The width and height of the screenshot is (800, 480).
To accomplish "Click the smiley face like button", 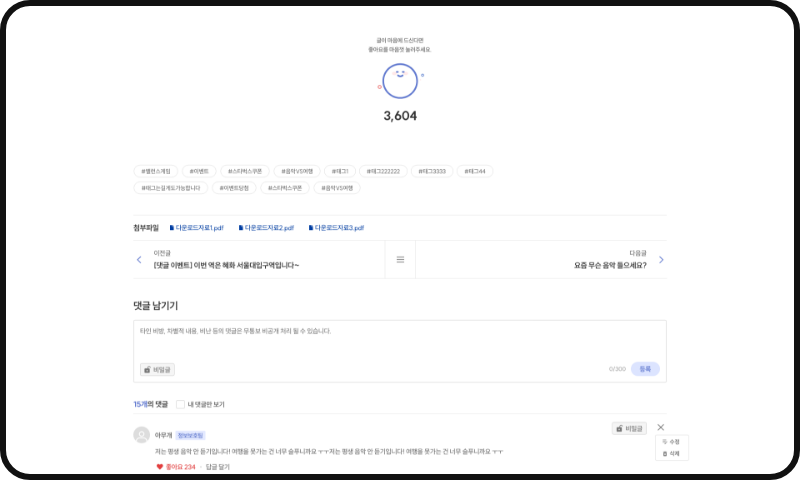I will click(400, 80).
